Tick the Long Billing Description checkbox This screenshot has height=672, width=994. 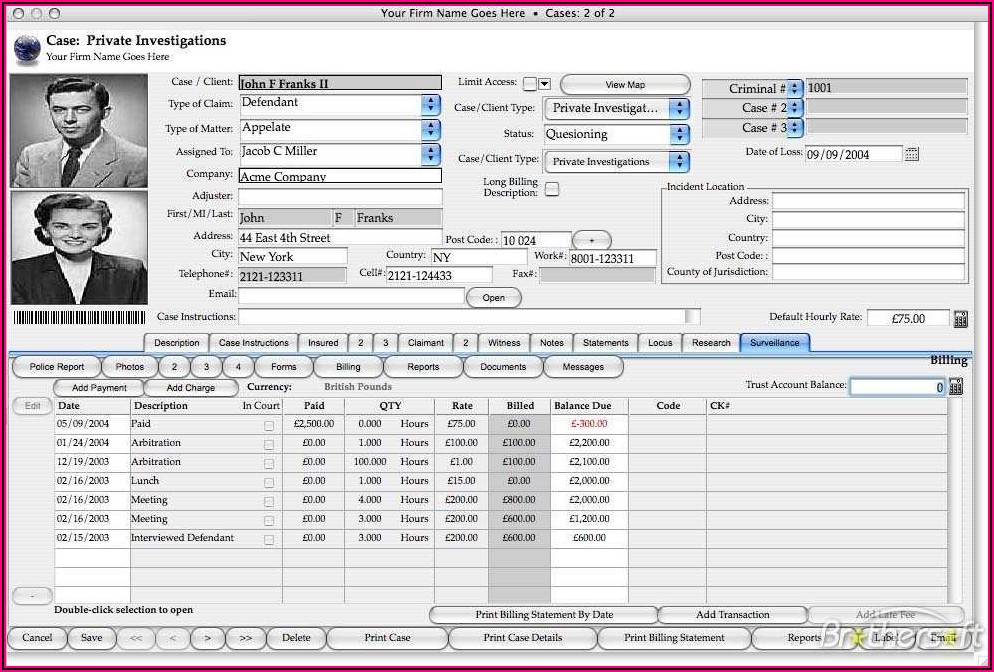coord(551,188)
